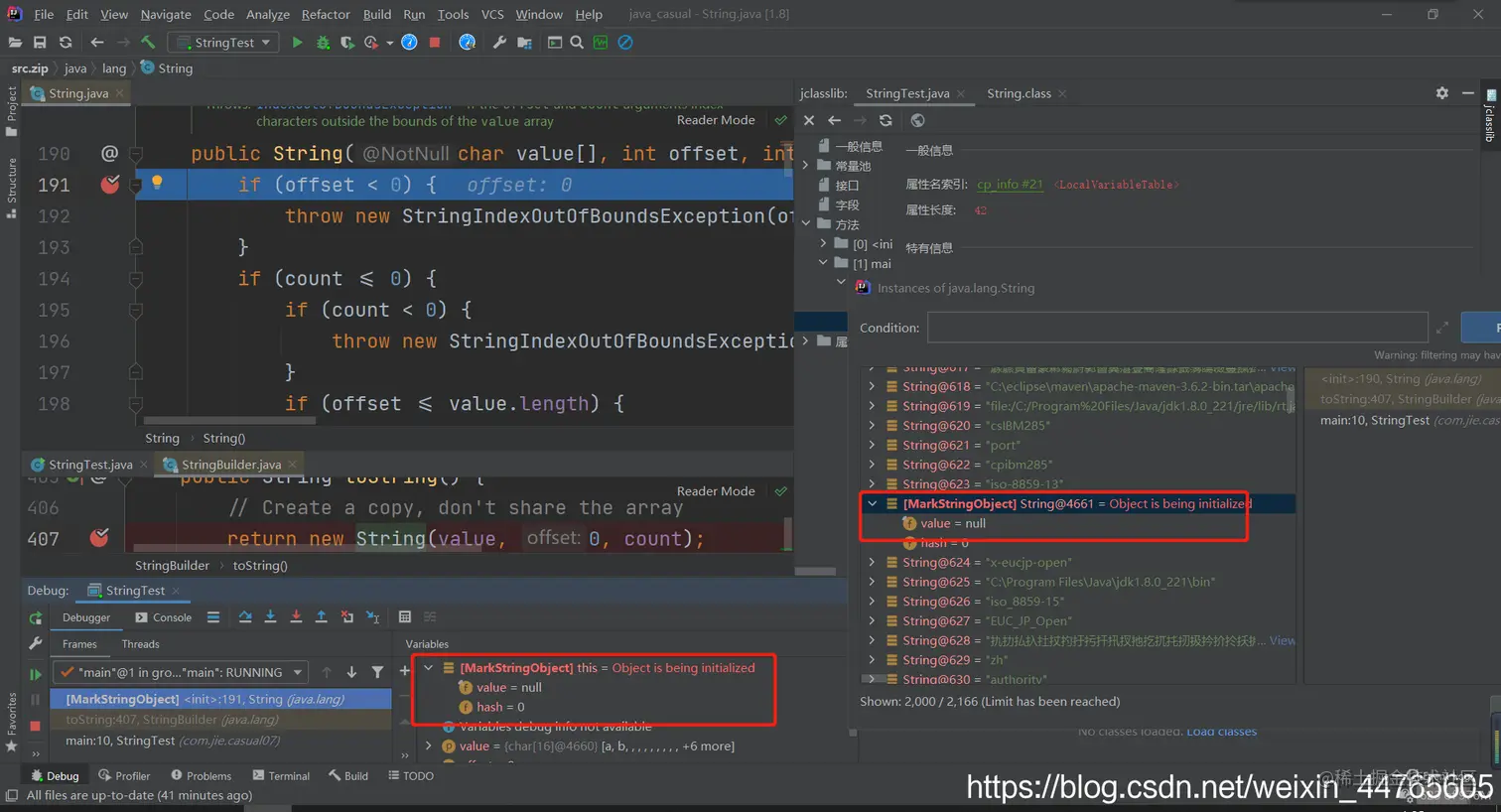Click the Step Over icon in the debugger
The width and height of the screenshot is (1501, 812).
point(245,617)
